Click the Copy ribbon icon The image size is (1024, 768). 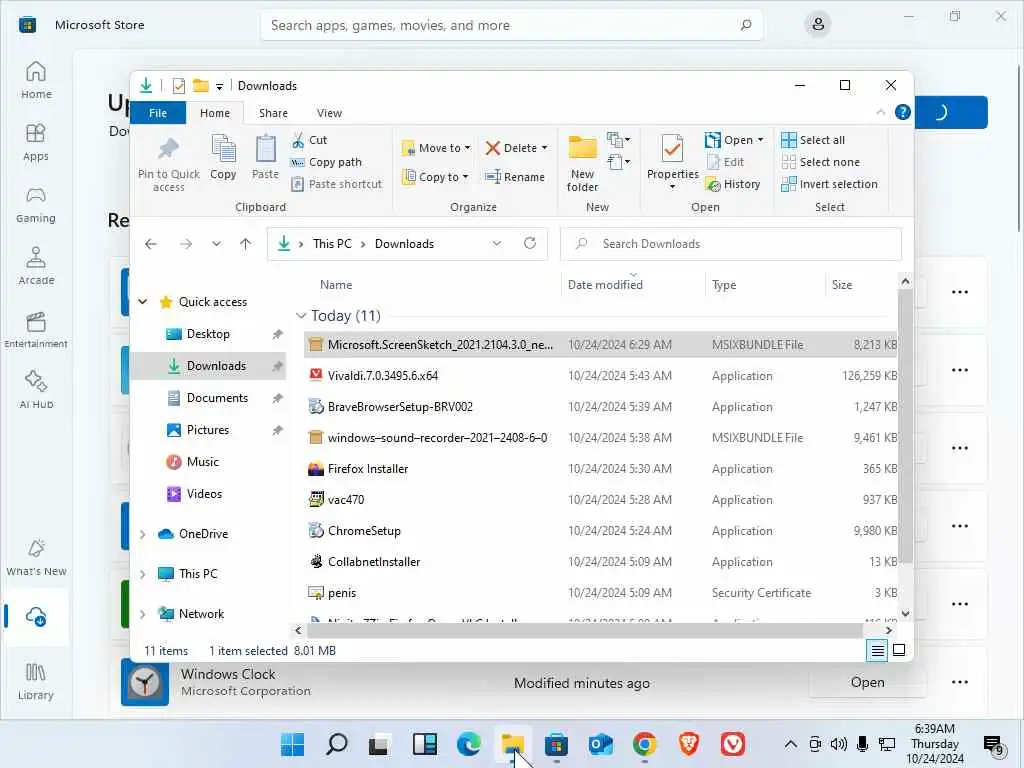223,149
